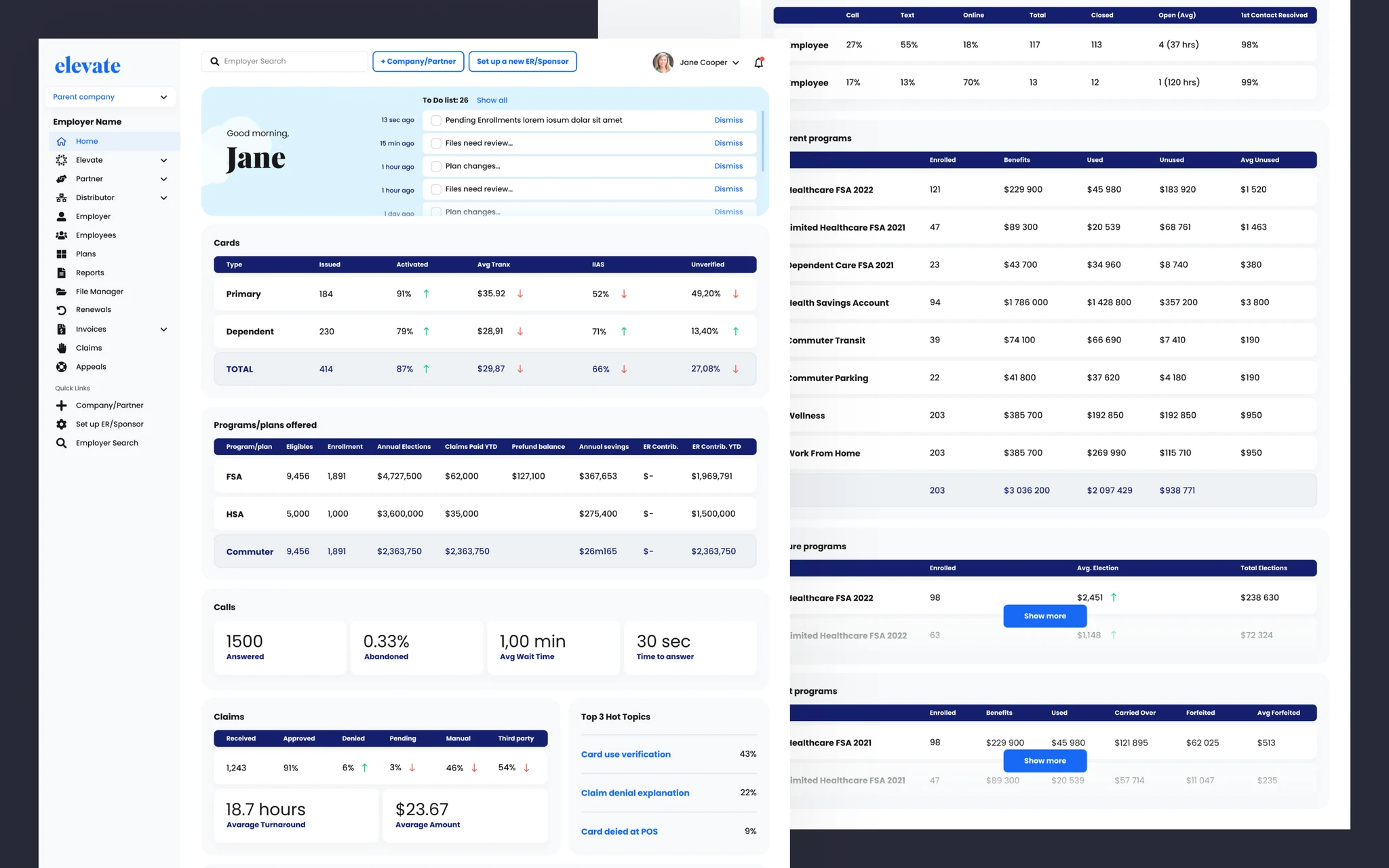Click the To Do list scrollbar
Image resolution: width=1389 pixels, height=868 pixels.
click(x=763, y=141)
